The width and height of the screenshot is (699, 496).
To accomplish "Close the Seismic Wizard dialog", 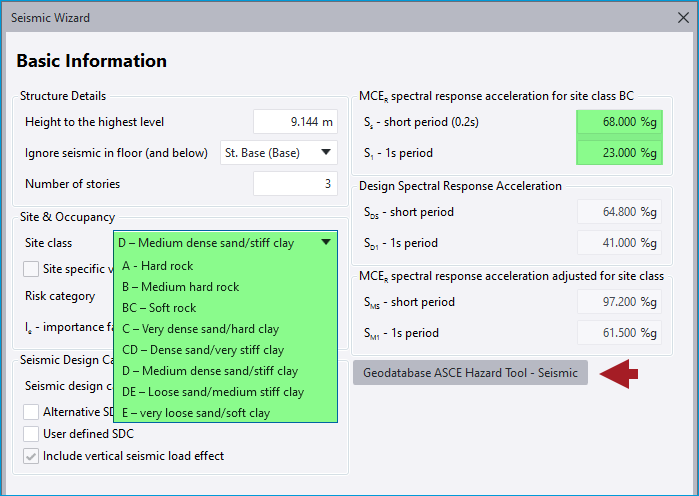I will pyautogui.click(x=681, y=18).
